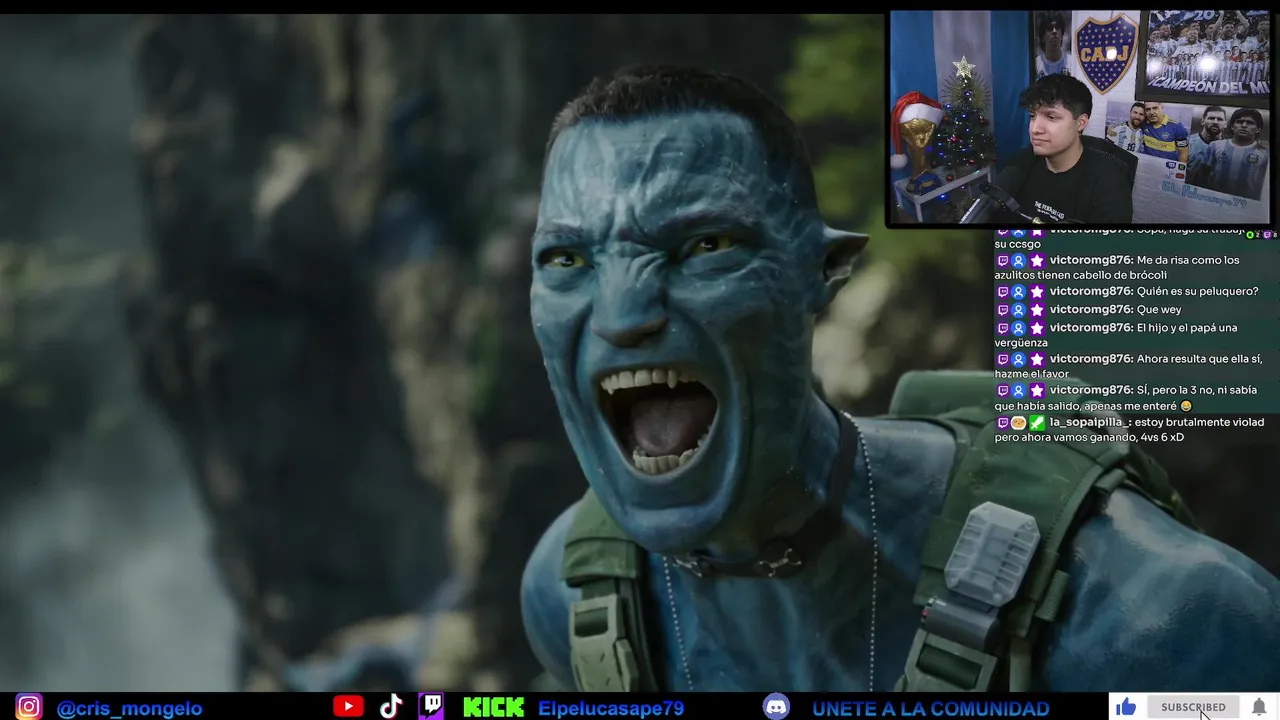Select the streamer webcam overlay
The image size is (1280, 720).
[x=1080, y=117]
